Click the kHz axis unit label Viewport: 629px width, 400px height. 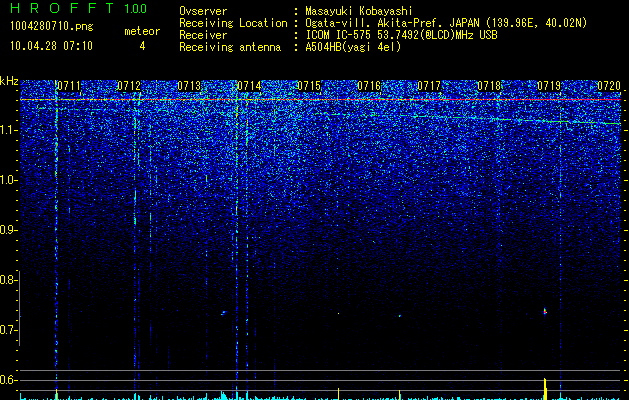tap(9, 81)
